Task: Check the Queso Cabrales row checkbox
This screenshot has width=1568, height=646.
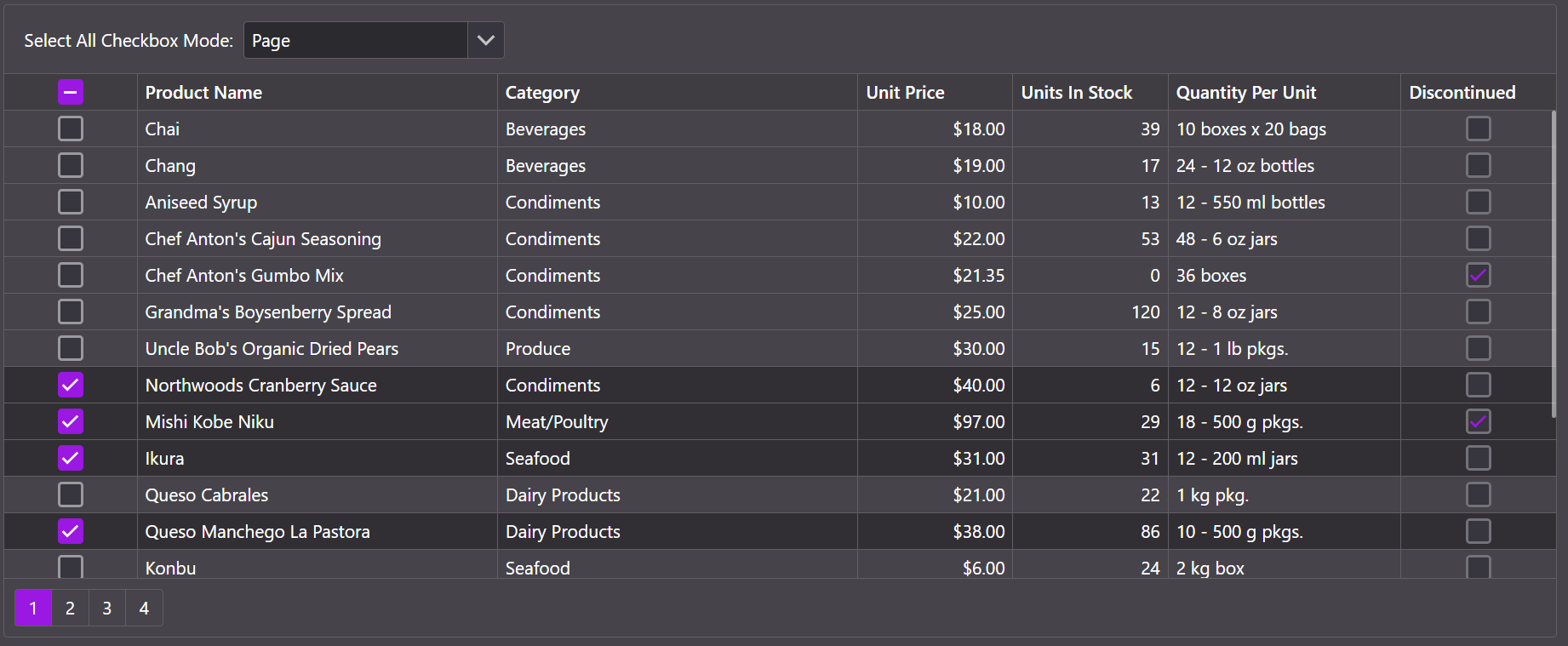Action: [71, 495]
